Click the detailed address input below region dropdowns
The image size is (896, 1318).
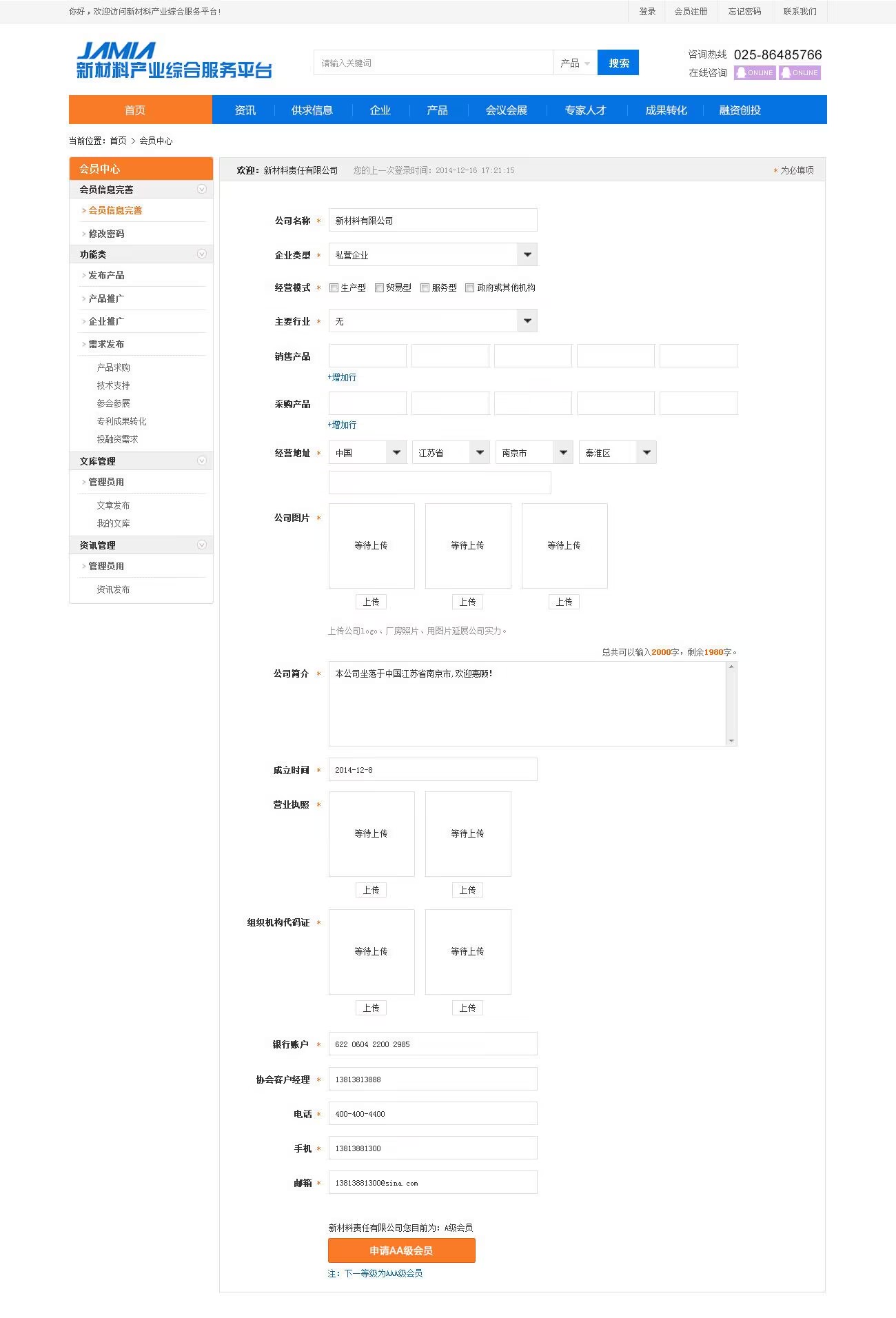tap(440, 483)
